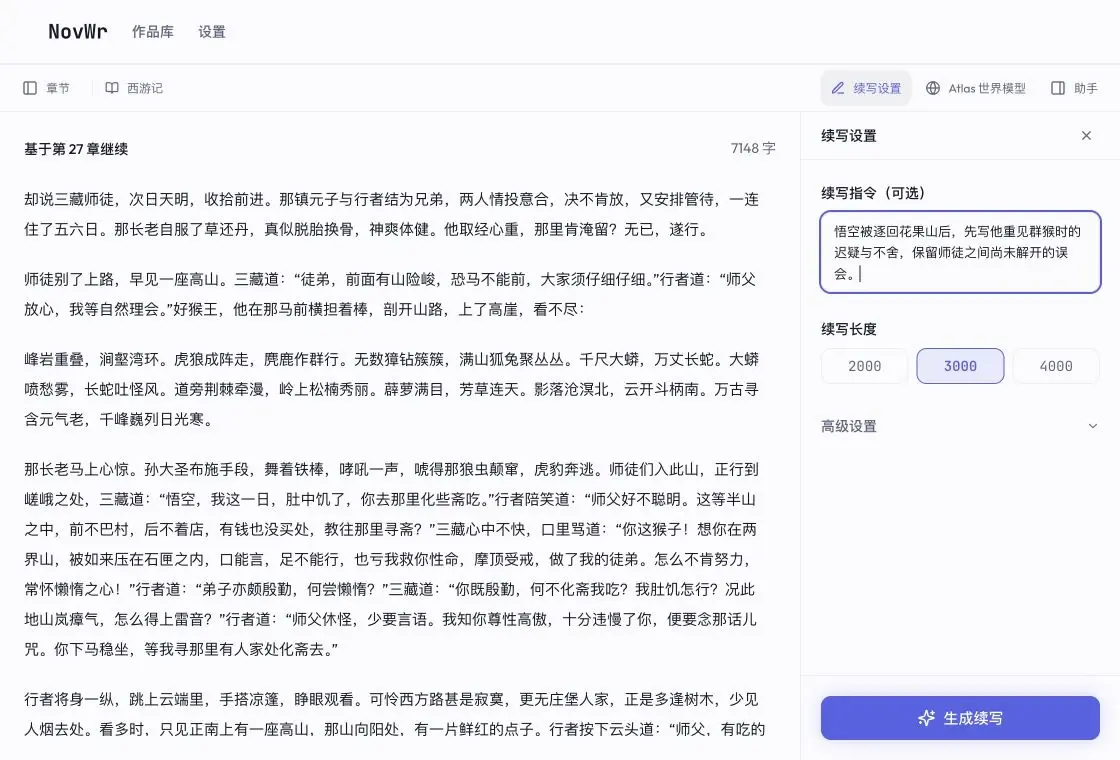Focus the 续写指令 text box
1120x760 pixels.
(960, 252)
